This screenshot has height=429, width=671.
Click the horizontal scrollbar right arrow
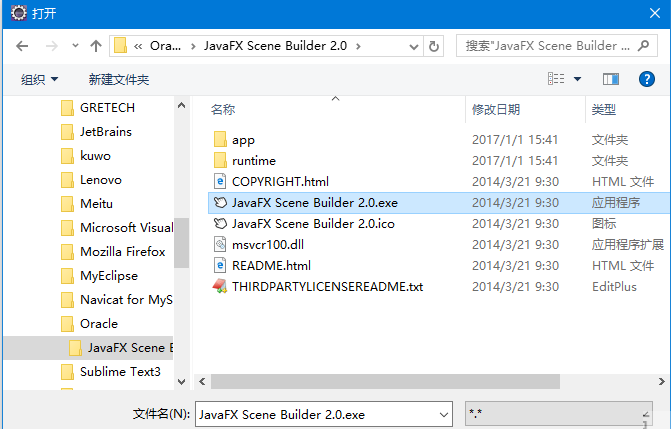point(661,381)
